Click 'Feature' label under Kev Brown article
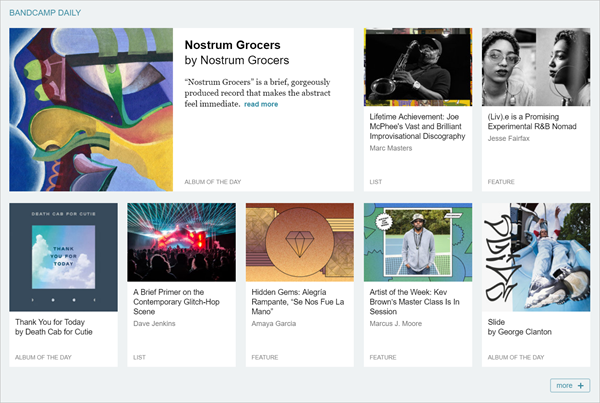 click(383, 357)
